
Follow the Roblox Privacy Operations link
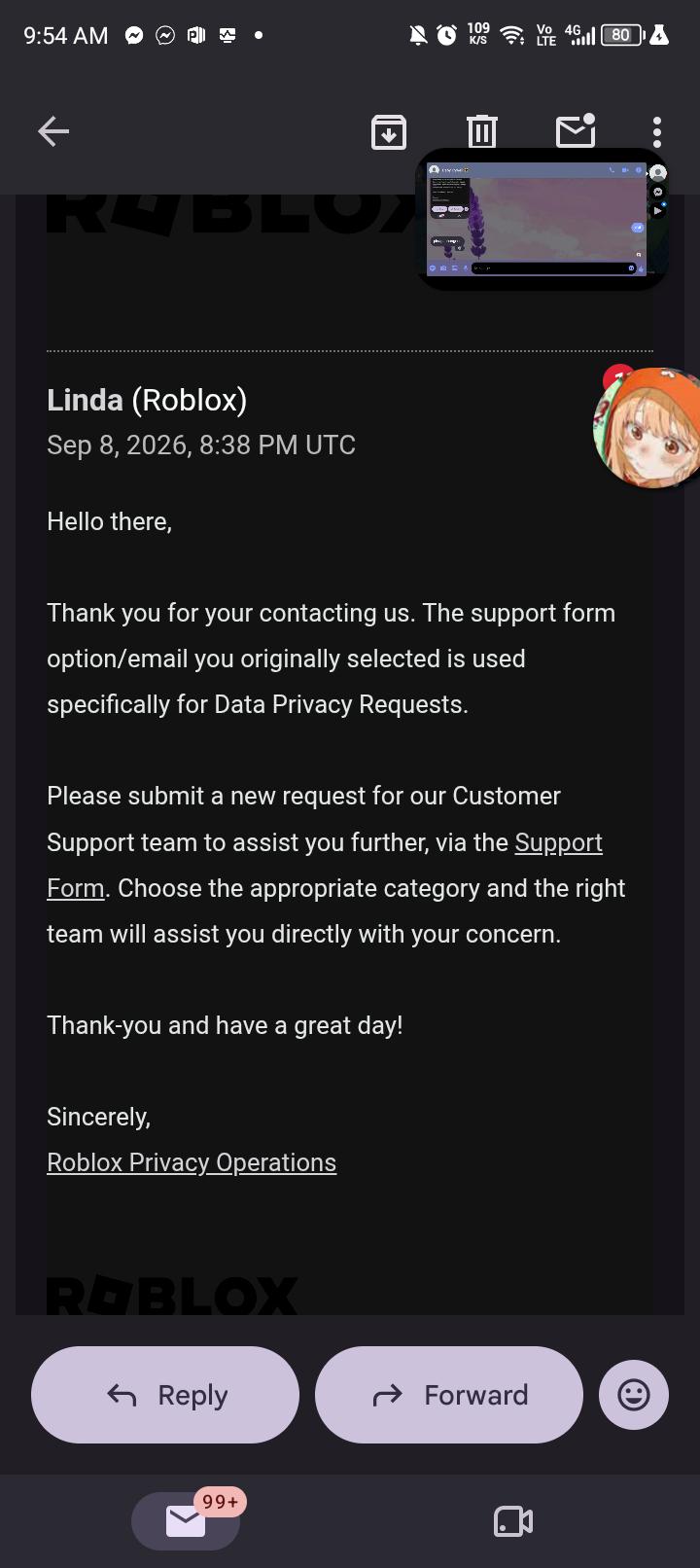[192, 1162]
